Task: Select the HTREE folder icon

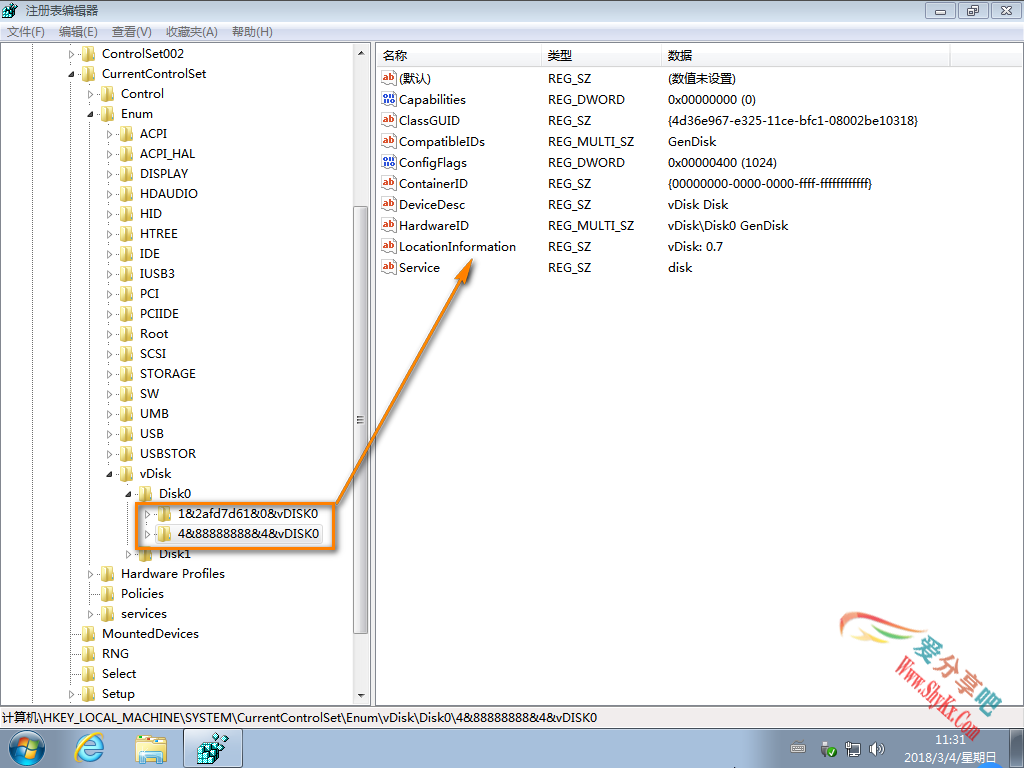Action: coord(126,234)
